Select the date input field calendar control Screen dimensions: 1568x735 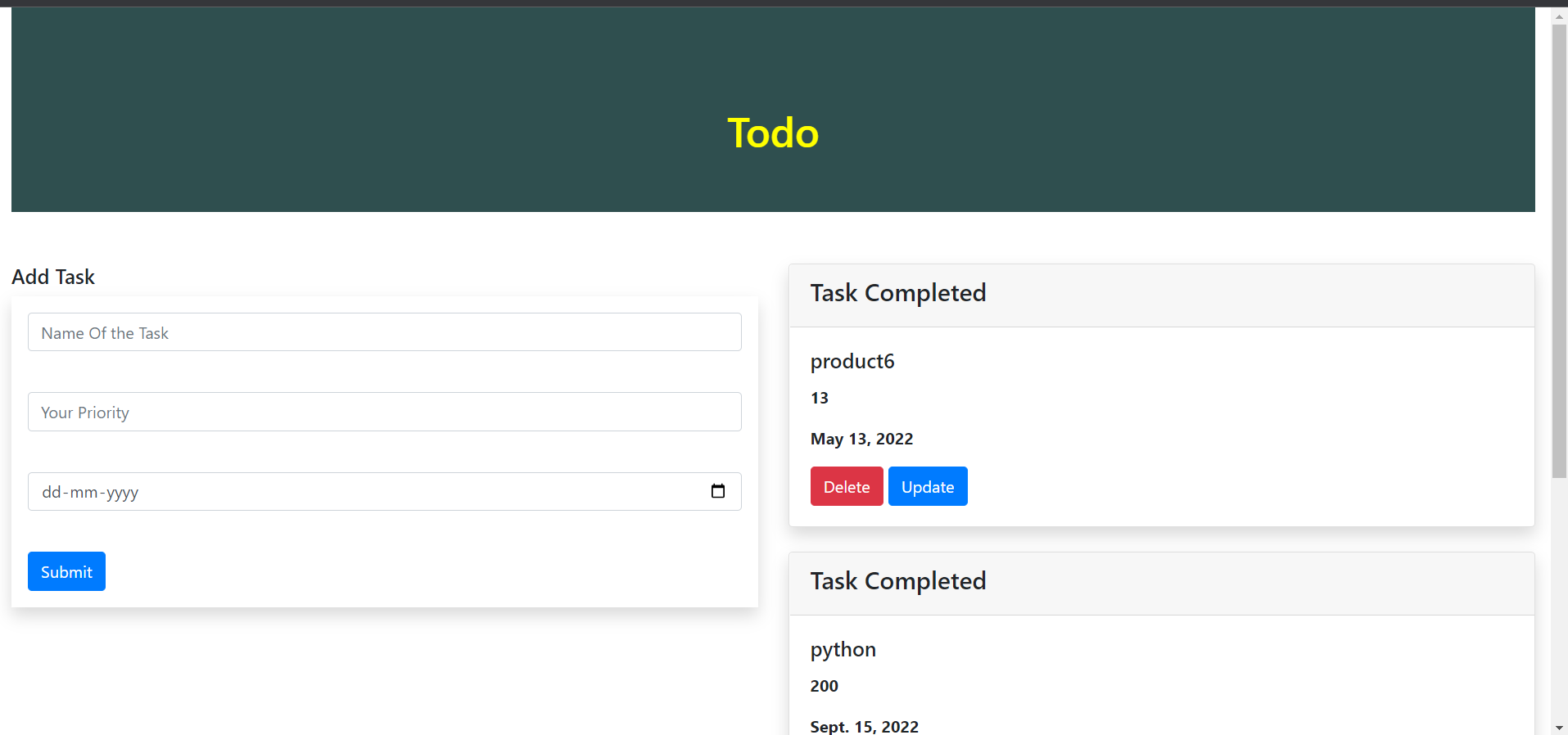point(718,491)
